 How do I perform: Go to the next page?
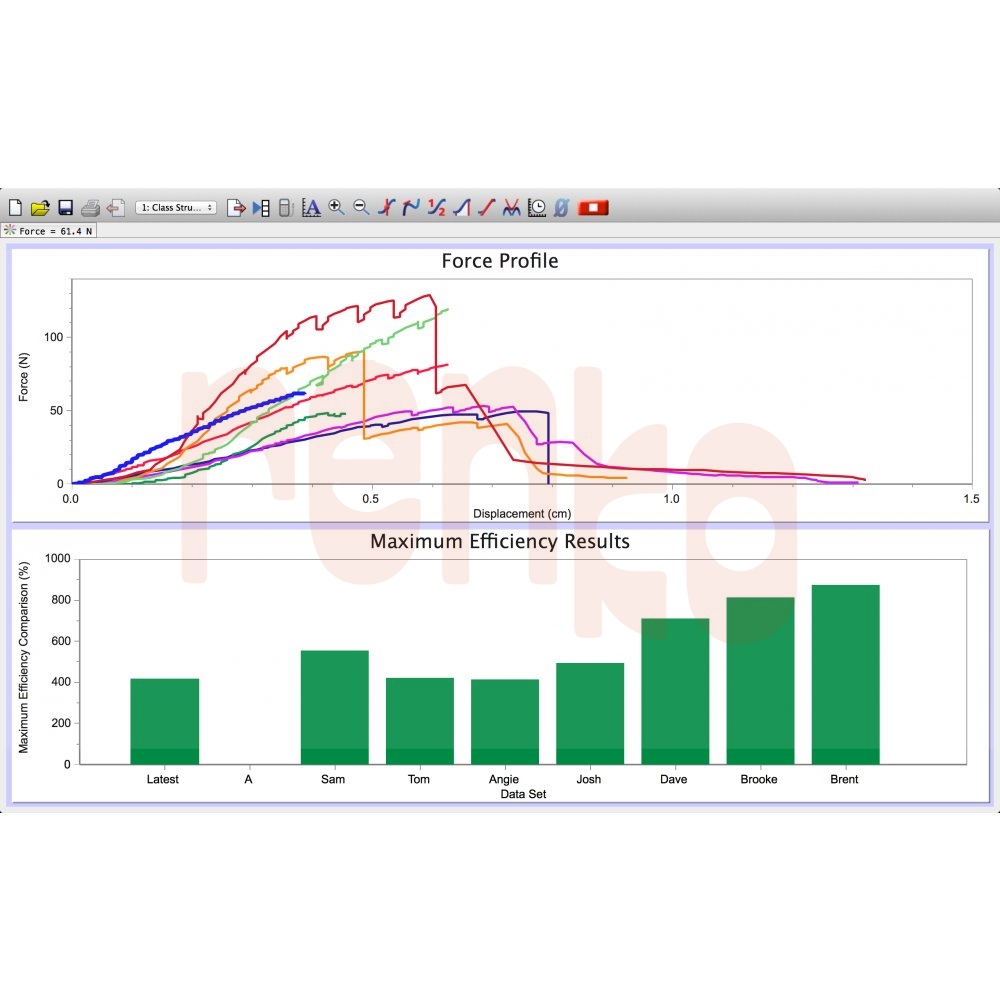[234, 207]
